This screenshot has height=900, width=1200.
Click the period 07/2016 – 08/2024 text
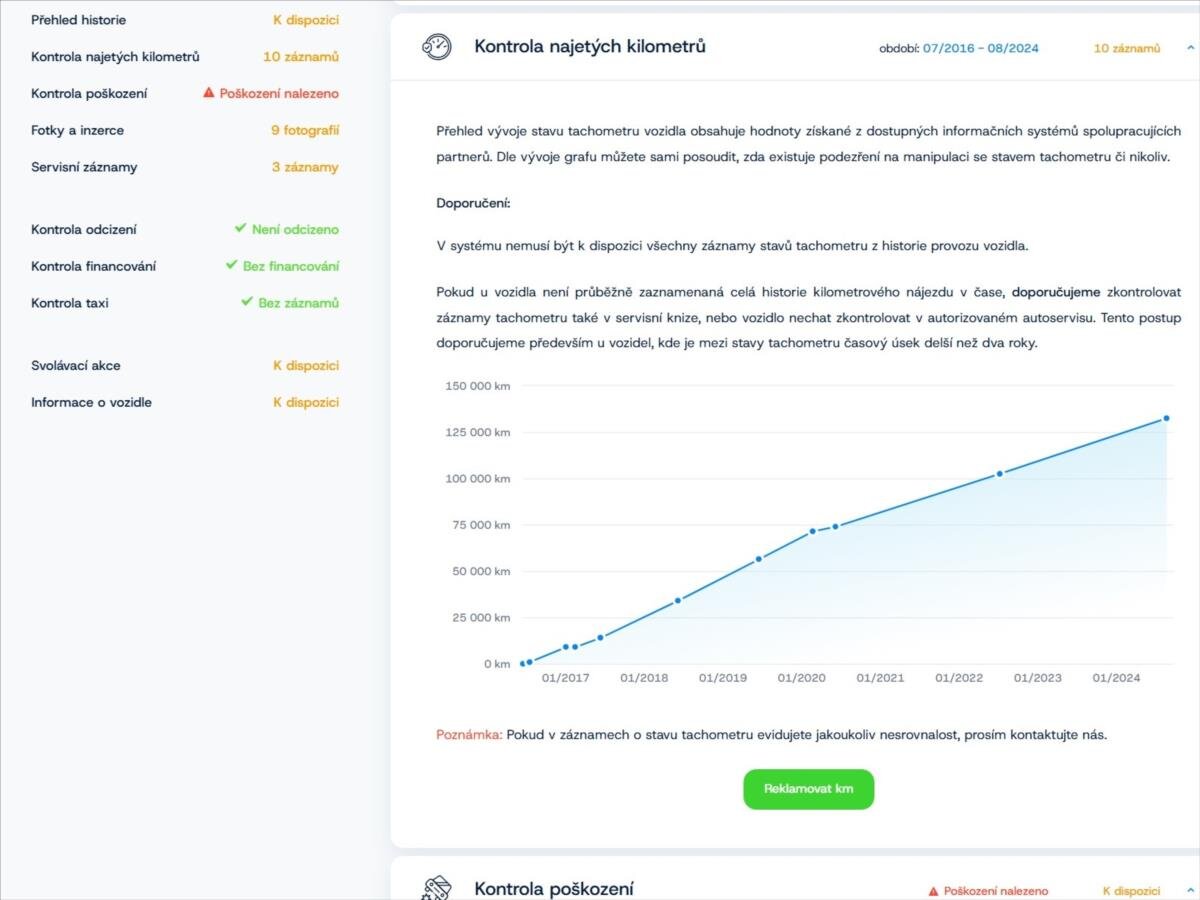(980, 48)
